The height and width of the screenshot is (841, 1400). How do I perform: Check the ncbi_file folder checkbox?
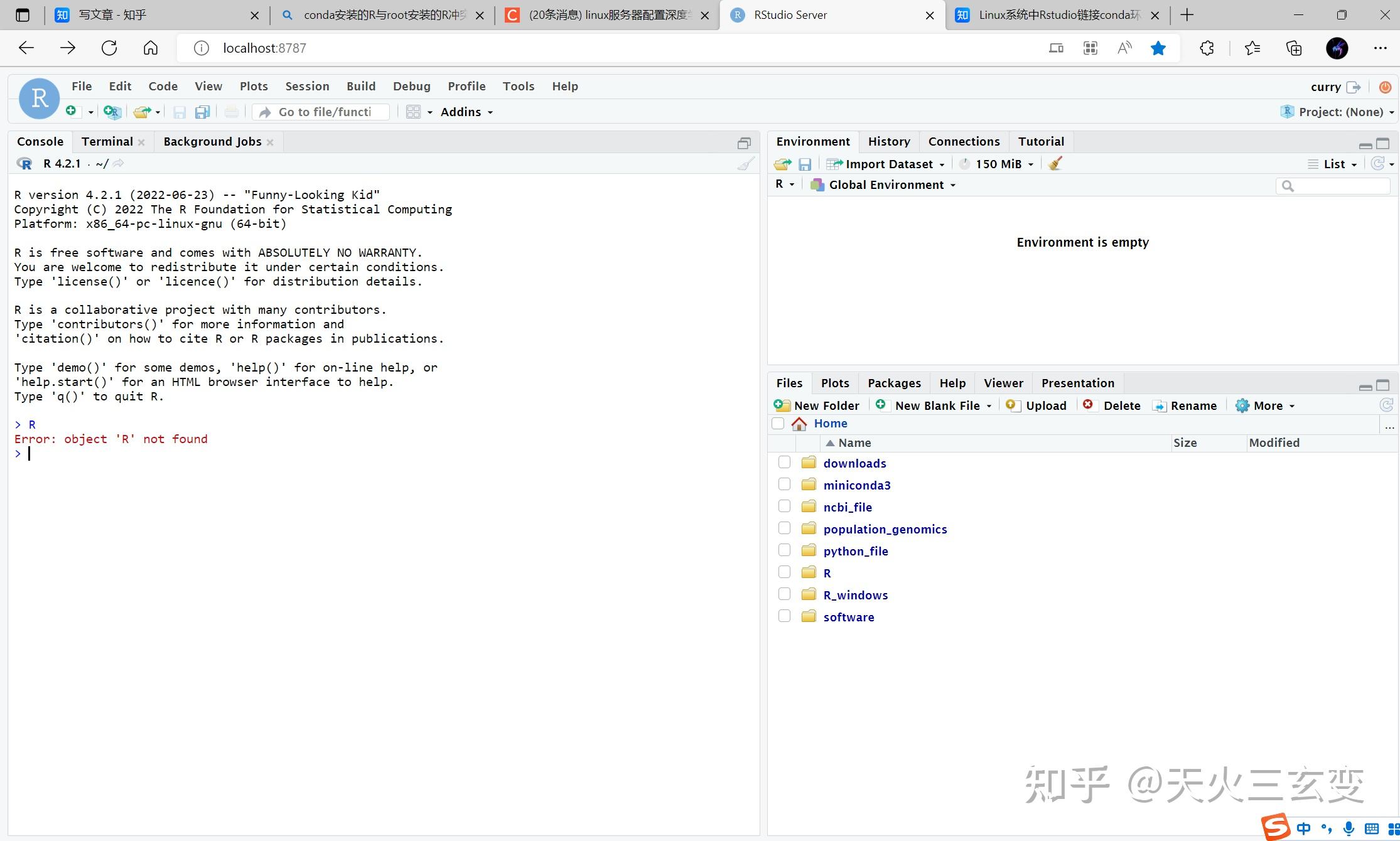(784, 506)
